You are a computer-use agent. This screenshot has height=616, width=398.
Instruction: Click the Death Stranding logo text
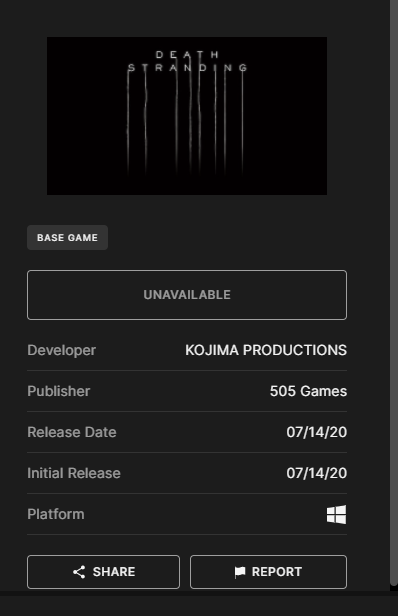[187, 61]
